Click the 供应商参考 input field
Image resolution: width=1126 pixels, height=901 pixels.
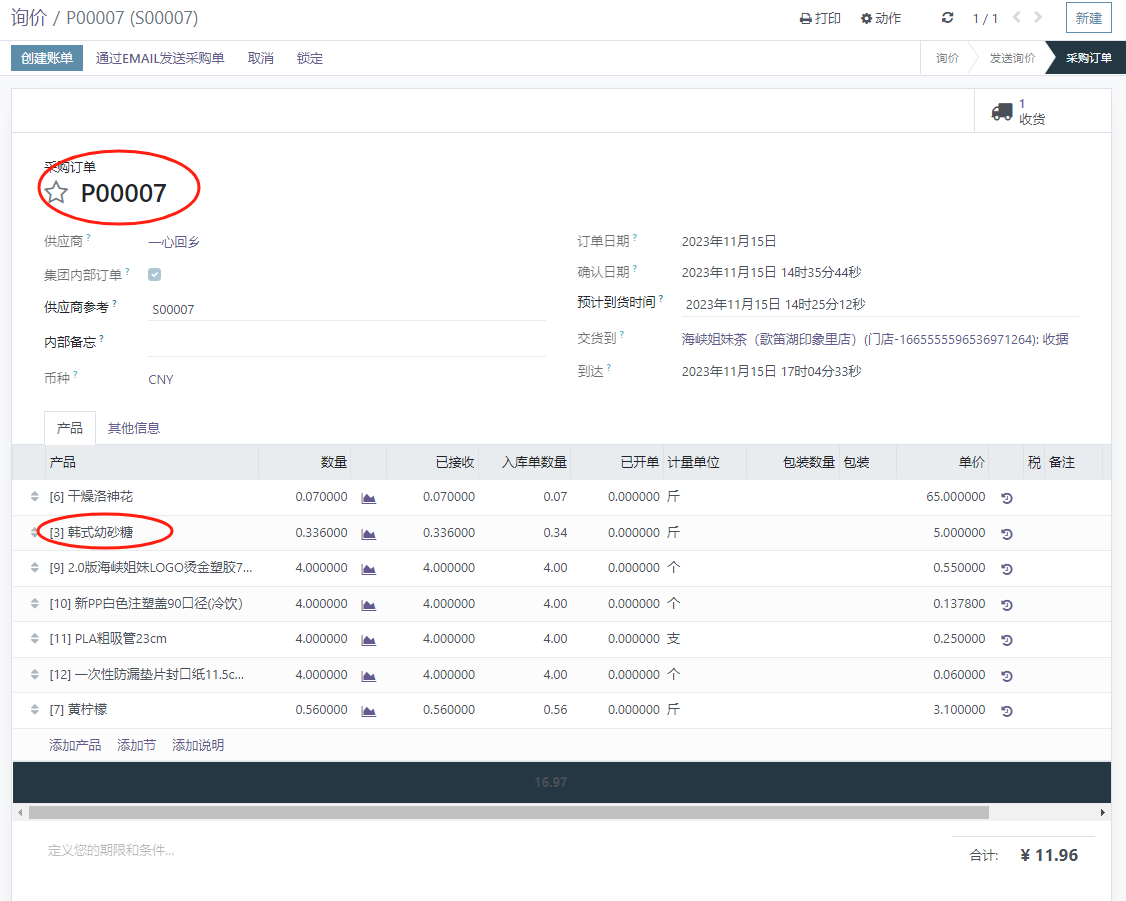click(345, 309)
